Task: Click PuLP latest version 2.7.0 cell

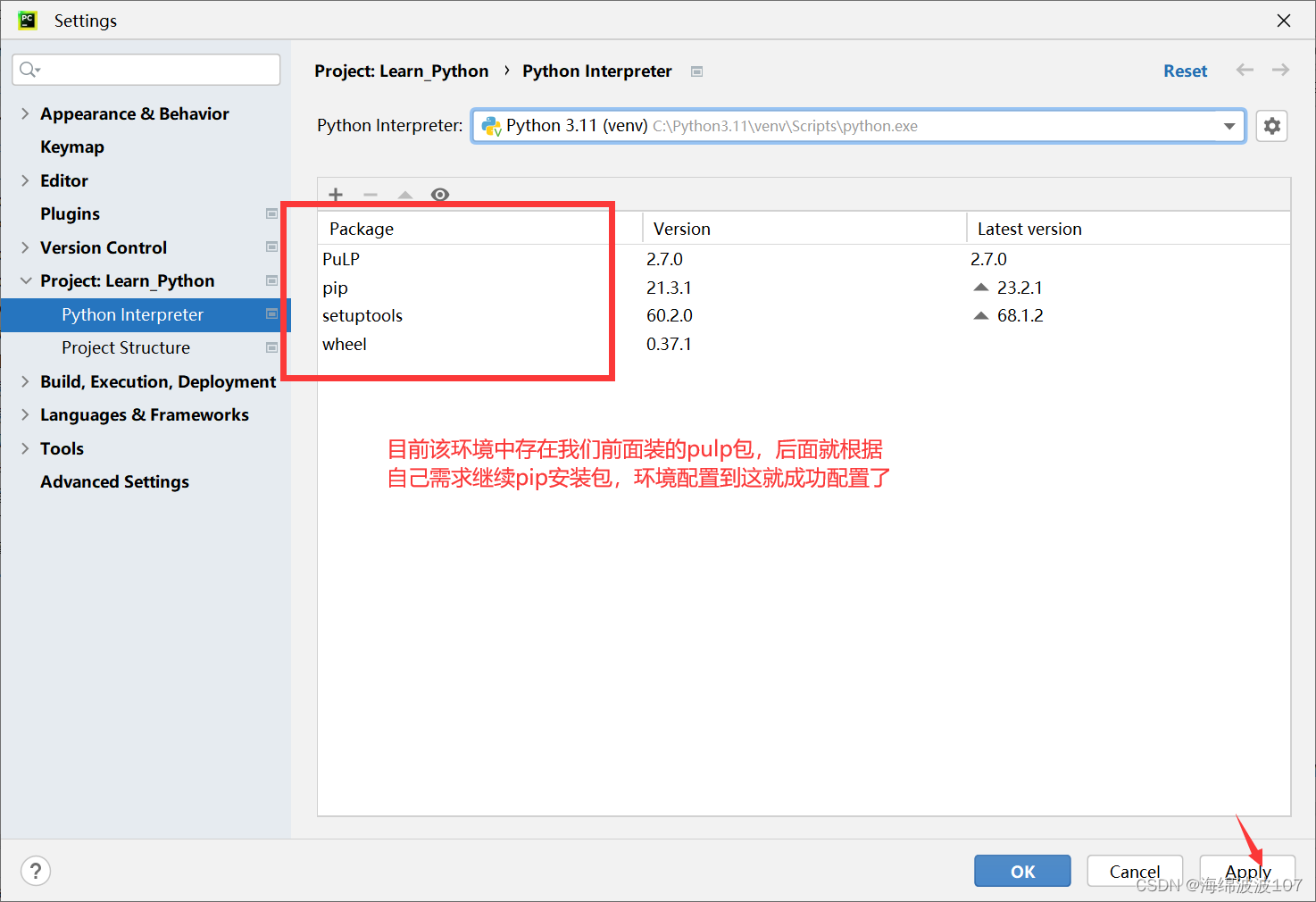Action: (x=988, y=259)
